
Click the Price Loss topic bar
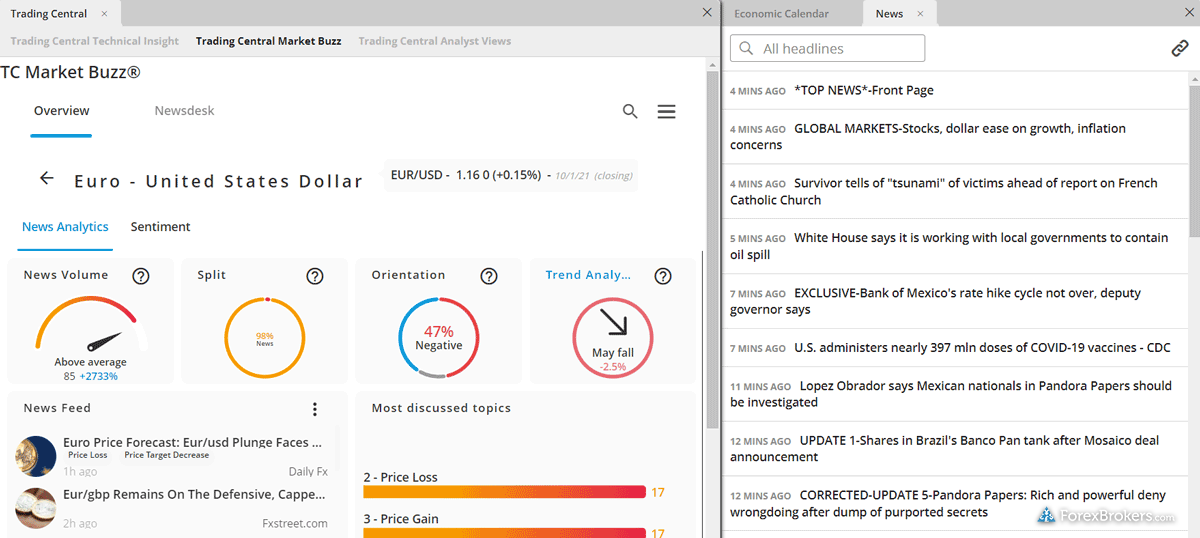tap(505, 492)
